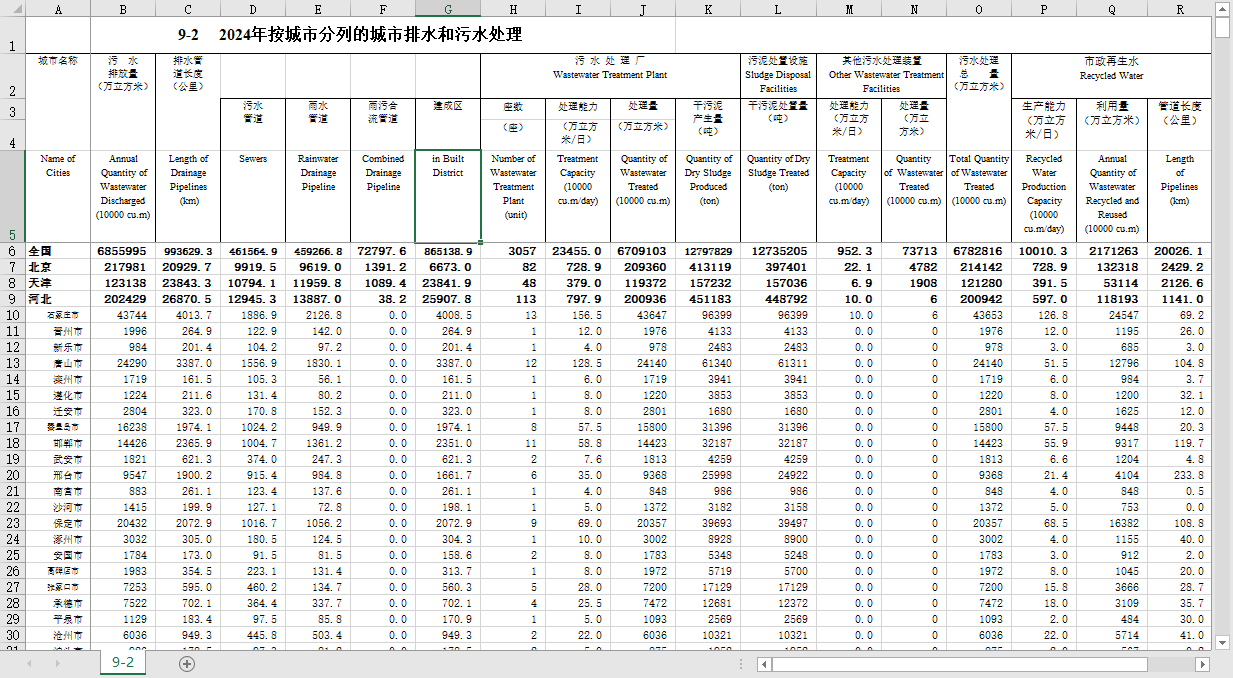Add a new sheet with plus icon
Viewport: 1233px width, 678px height.
tap(187, 664)
